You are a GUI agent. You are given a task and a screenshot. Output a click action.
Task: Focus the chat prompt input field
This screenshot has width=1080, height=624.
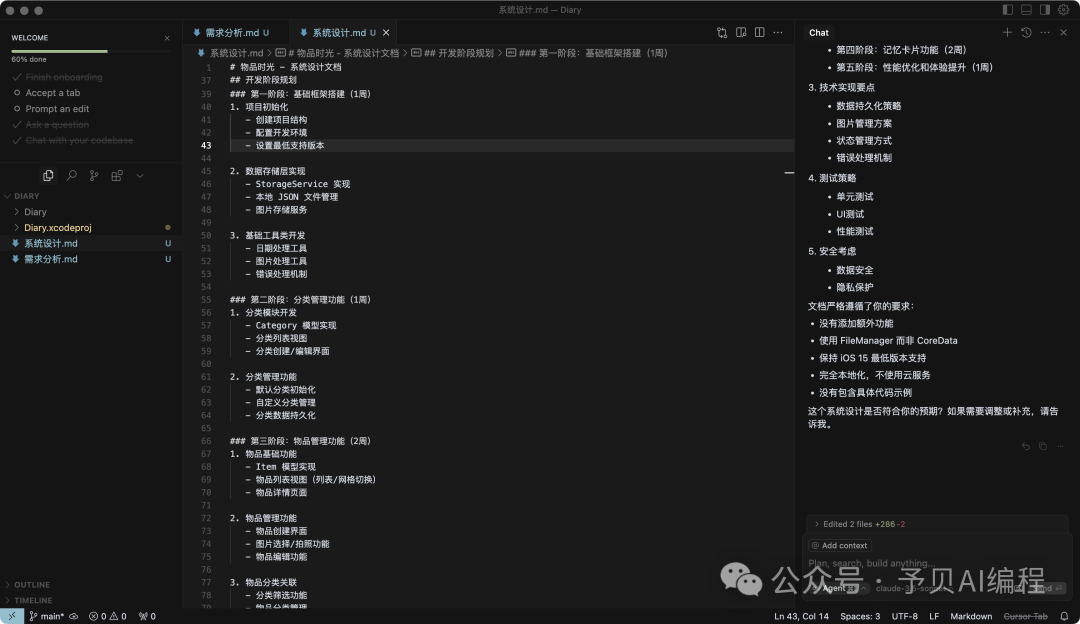tap(937, 563)
